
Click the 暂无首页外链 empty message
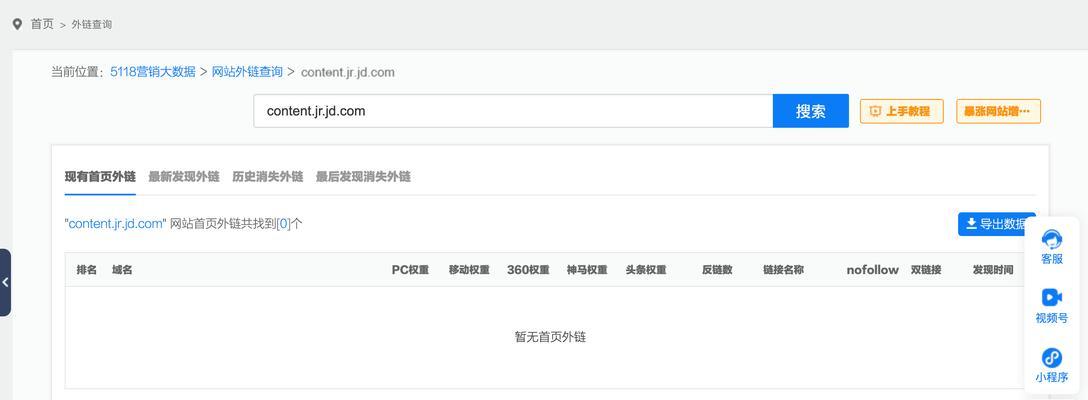click(550, 337)
